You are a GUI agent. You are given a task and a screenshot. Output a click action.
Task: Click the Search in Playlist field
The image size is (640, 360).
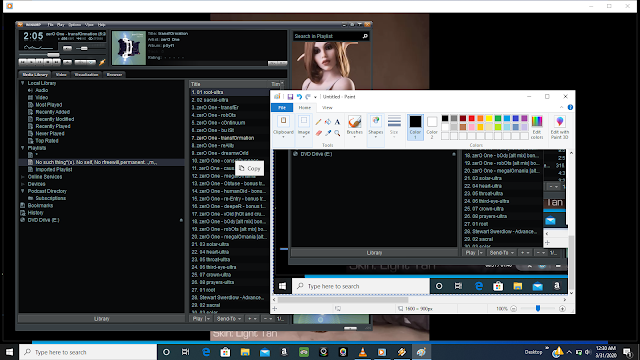pos(327,36)
